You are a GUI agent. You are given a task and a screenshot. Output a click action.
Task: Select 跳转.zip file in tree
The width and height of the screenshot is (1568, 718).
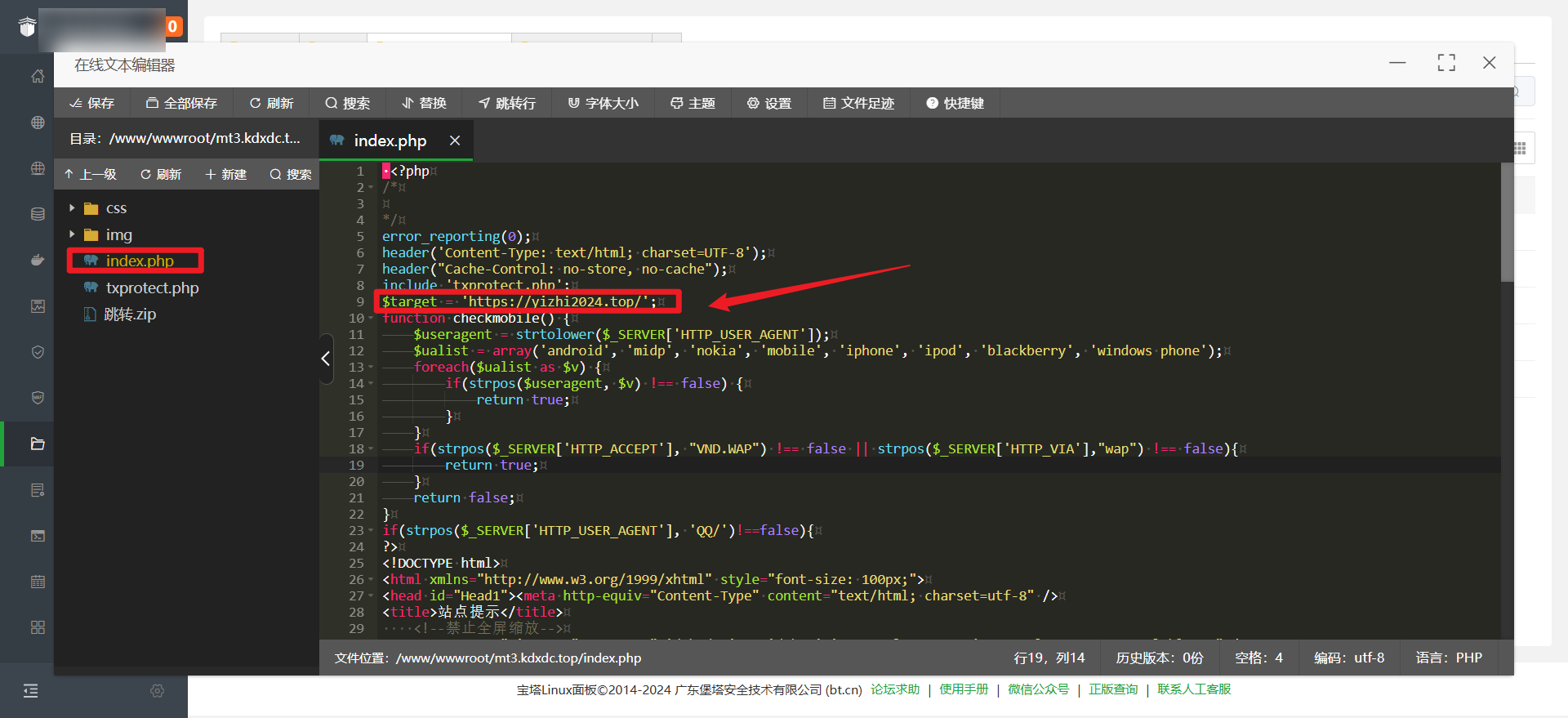click(x=129, y=314)
